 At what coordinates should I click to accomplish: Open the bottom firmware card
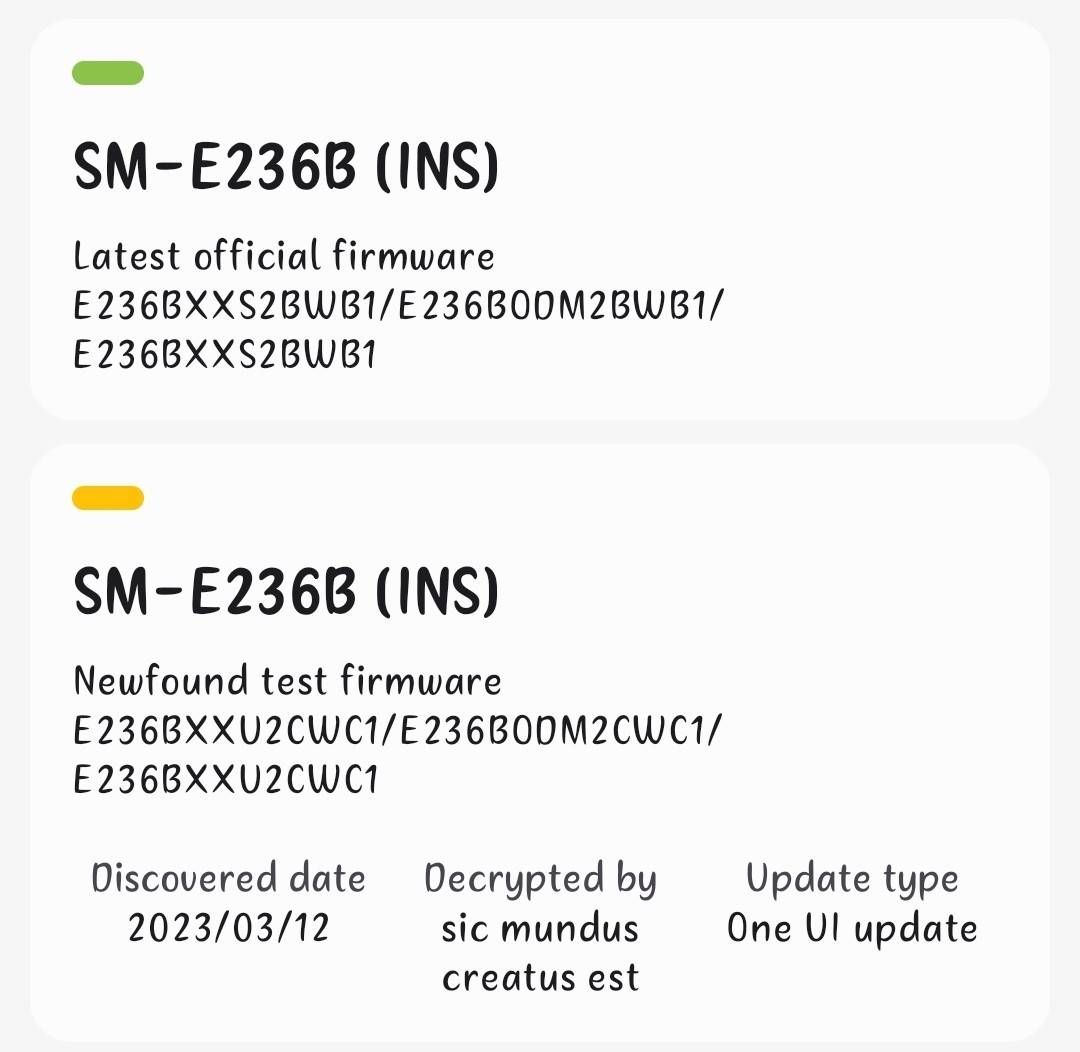click(x=540, y=740)
